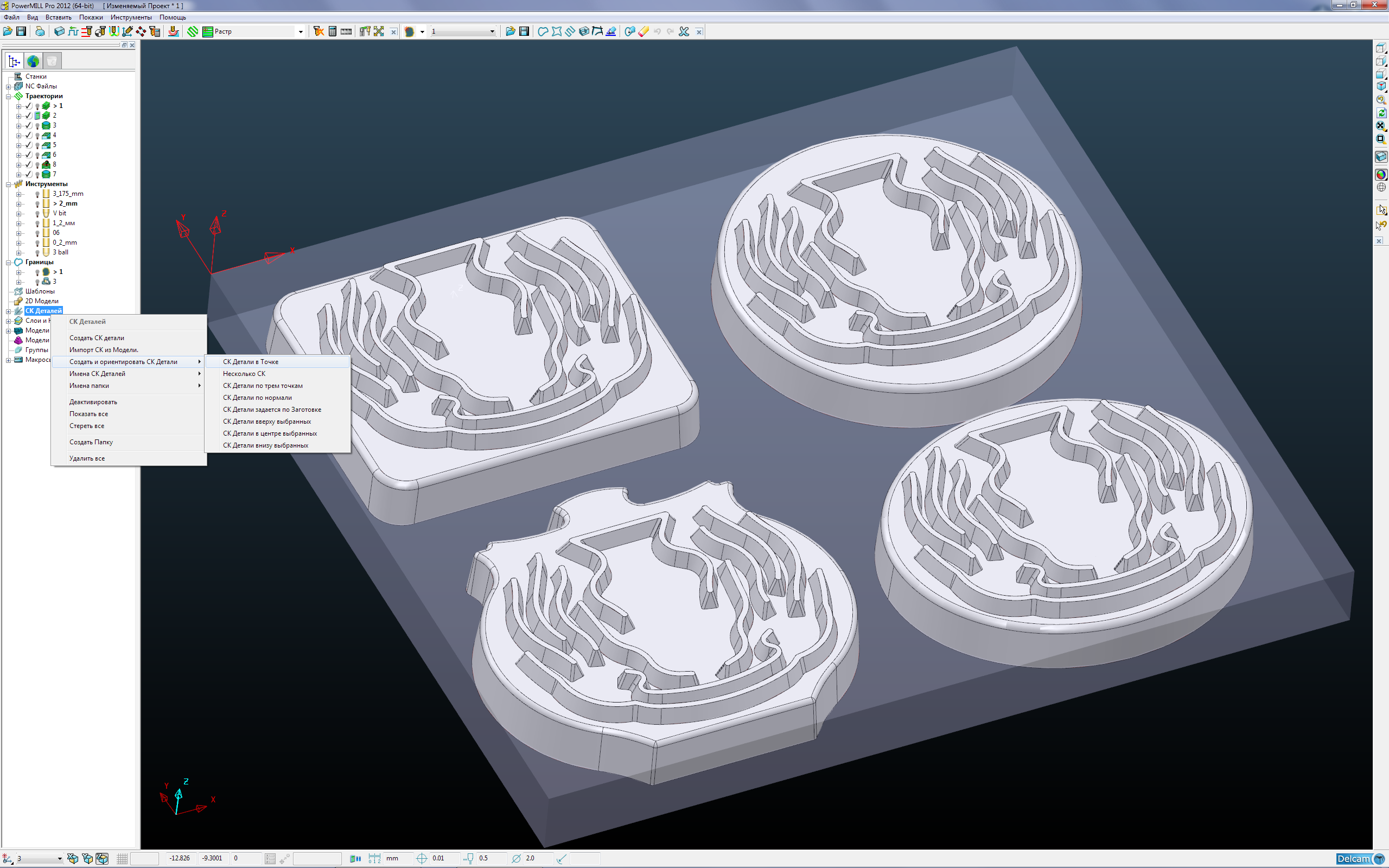This screenshot has width=1389, height=868.
Task: Click the Block (Заготовка) toolbar icon
Action: click(59, 31)
